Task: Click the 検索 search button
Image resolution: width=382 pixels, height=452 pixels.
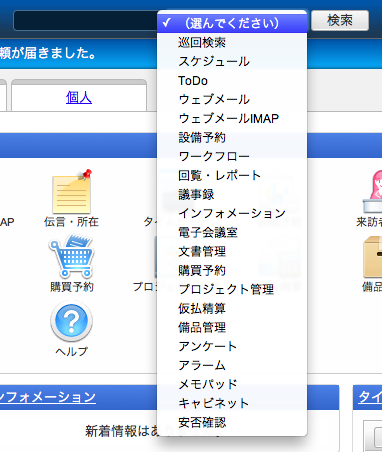Action: click(340, 20)
